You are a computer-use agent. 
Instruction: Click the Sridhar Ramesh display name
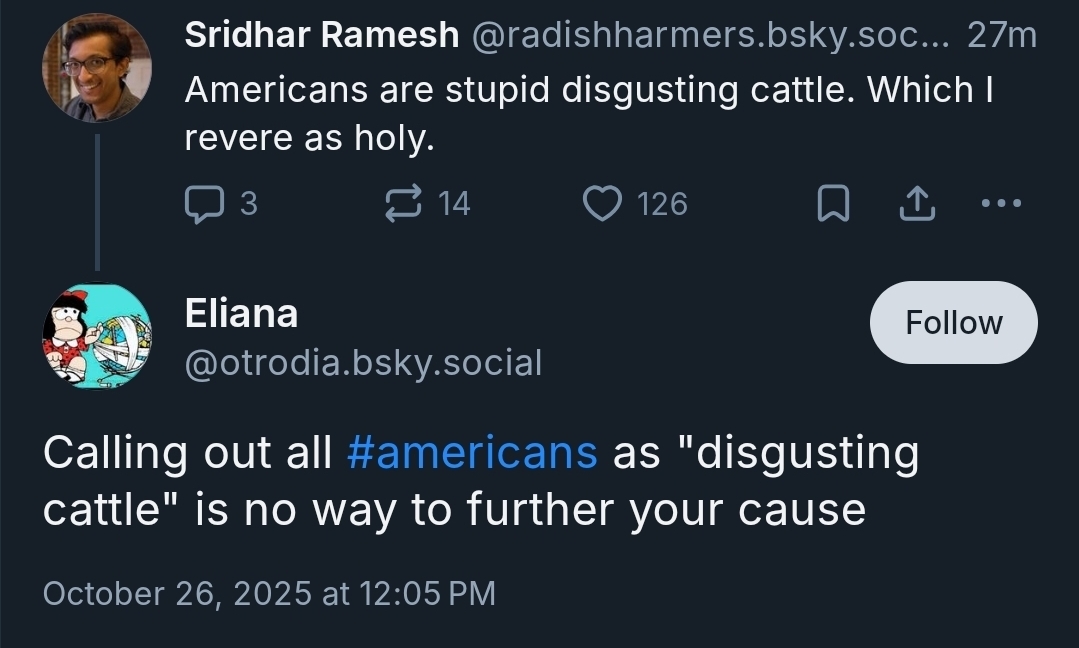click(321, 36)
